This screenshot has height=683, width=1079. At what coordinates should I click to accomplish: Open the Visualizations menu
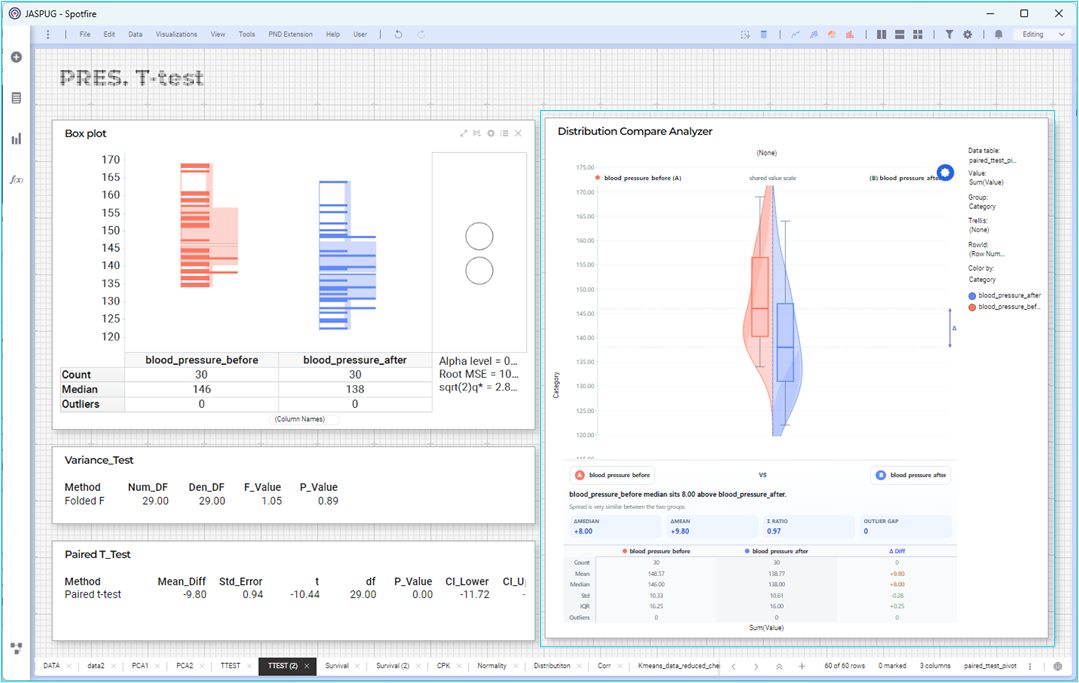(x=176, y=34)
